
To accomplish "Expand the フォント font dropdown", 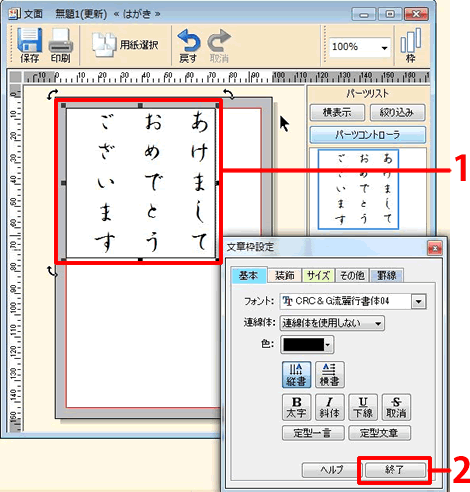I will click(x=418, y=302).
